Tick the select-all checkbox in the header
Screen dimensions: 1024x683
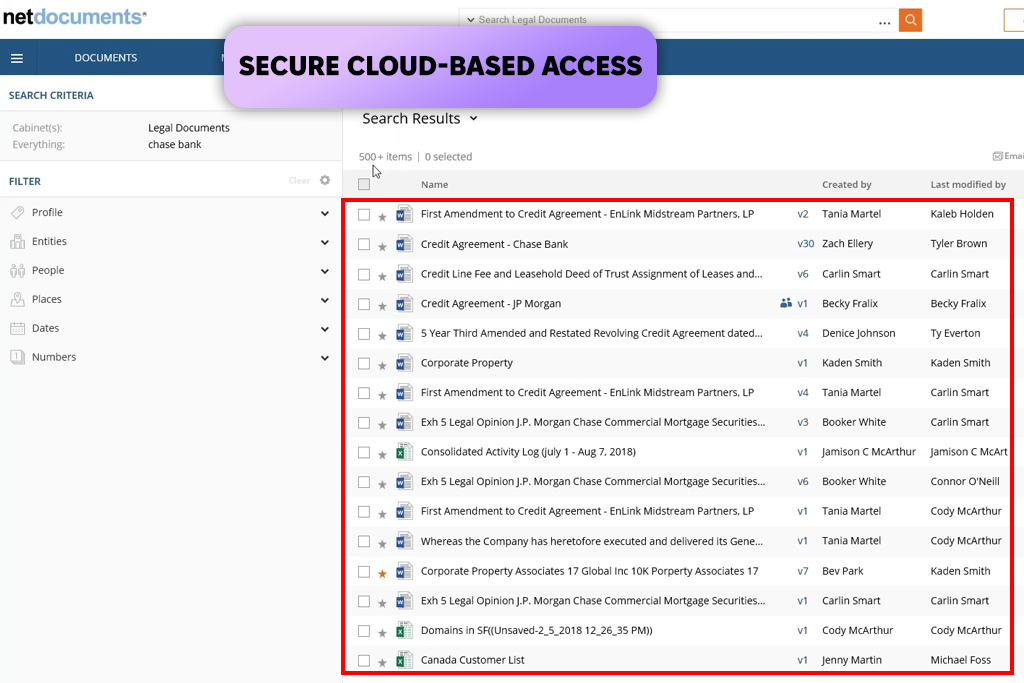tap(364, 184)
